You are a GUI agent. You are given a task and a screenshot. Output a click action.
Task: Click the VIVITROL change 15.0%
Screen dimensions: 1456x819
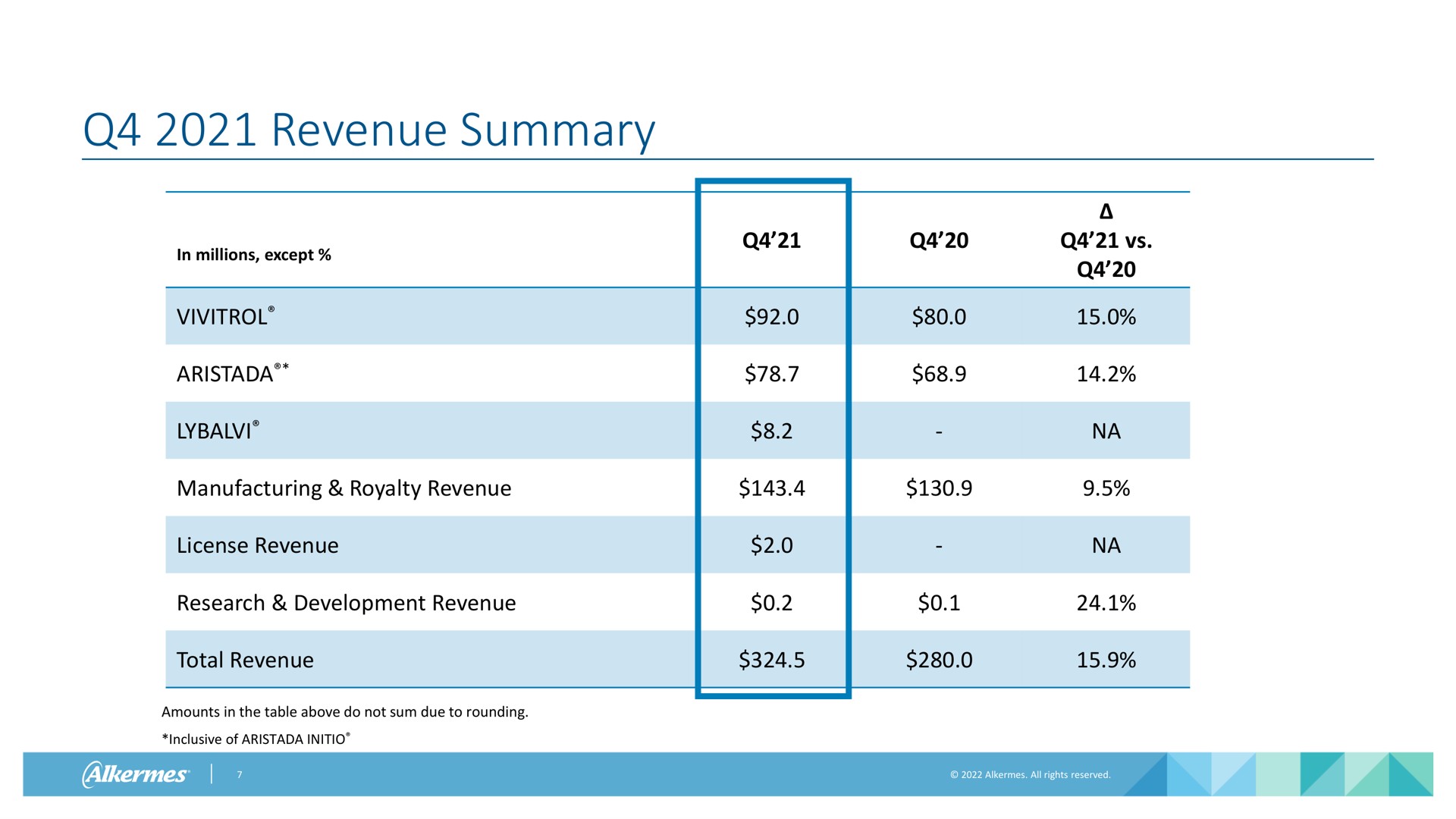coord(1106,316)
